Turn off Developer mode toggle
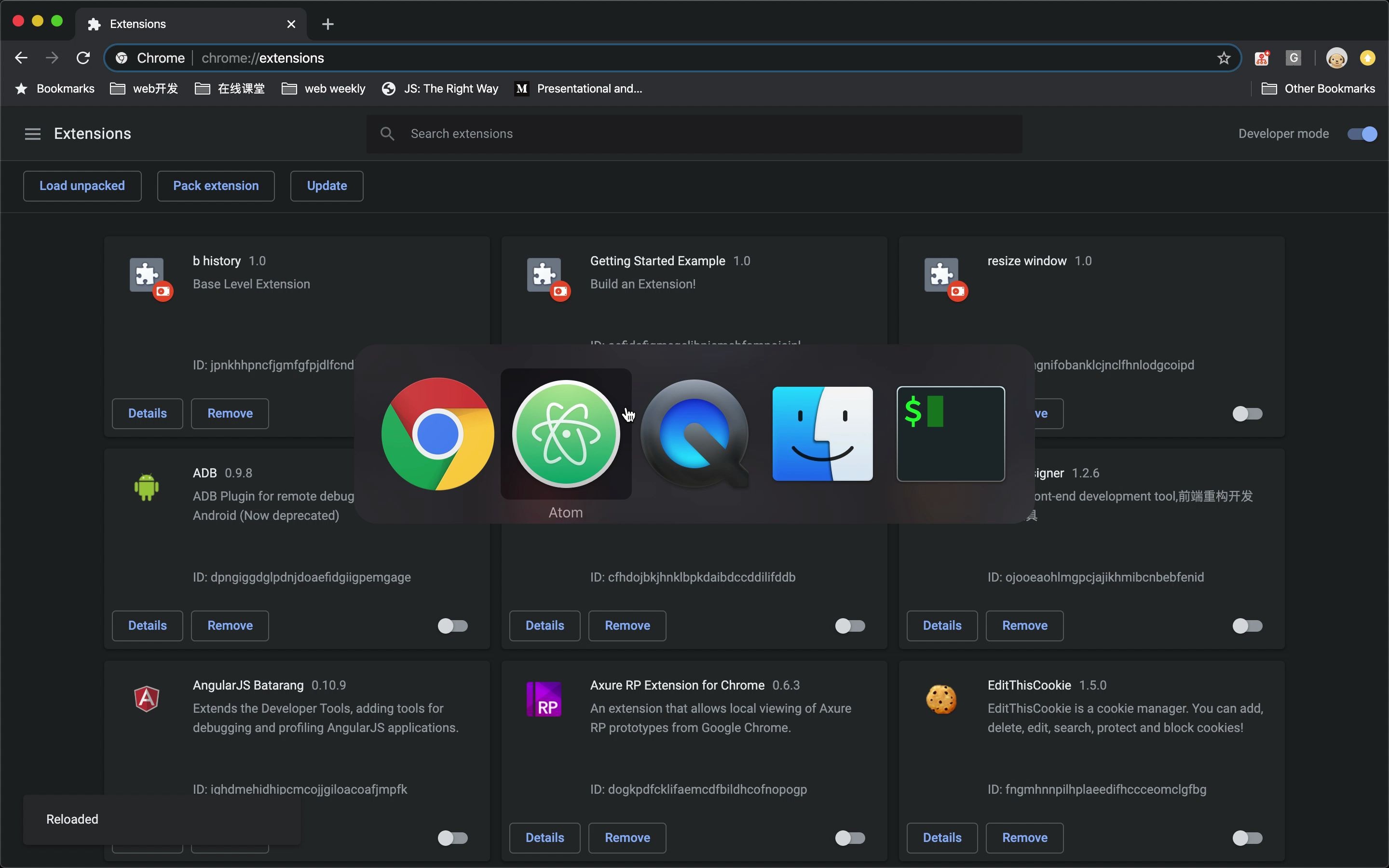The image size is (1389, 868). tap(1362, 134)
